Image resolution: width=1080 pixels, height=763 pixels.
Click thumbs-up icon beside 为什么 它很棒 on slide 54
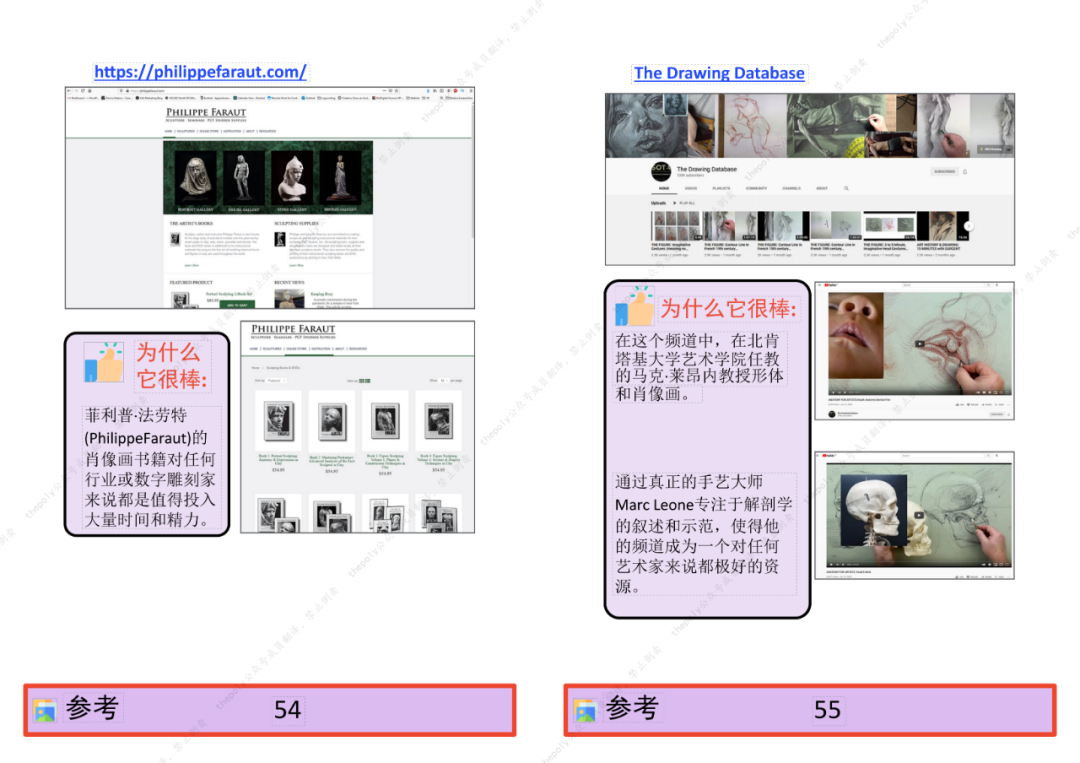[x=104, y=362]
